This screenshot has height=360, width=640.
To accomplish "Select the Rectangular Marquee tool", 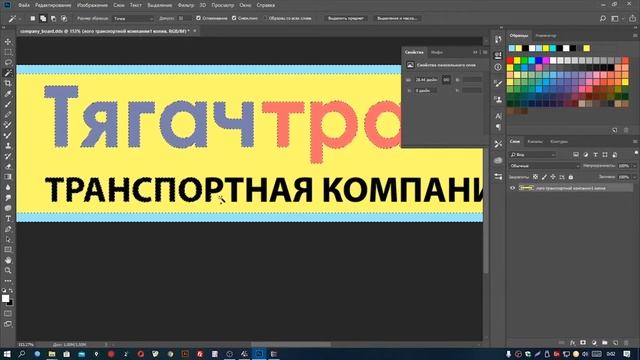I will (8, 52).
